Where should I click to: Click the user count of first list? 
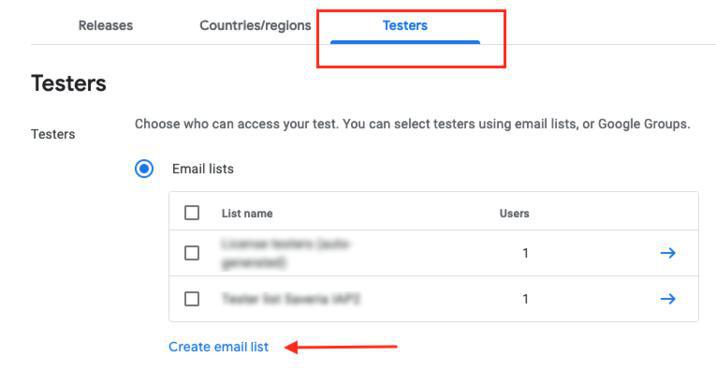pyautogui.click(x=526, y=253)
